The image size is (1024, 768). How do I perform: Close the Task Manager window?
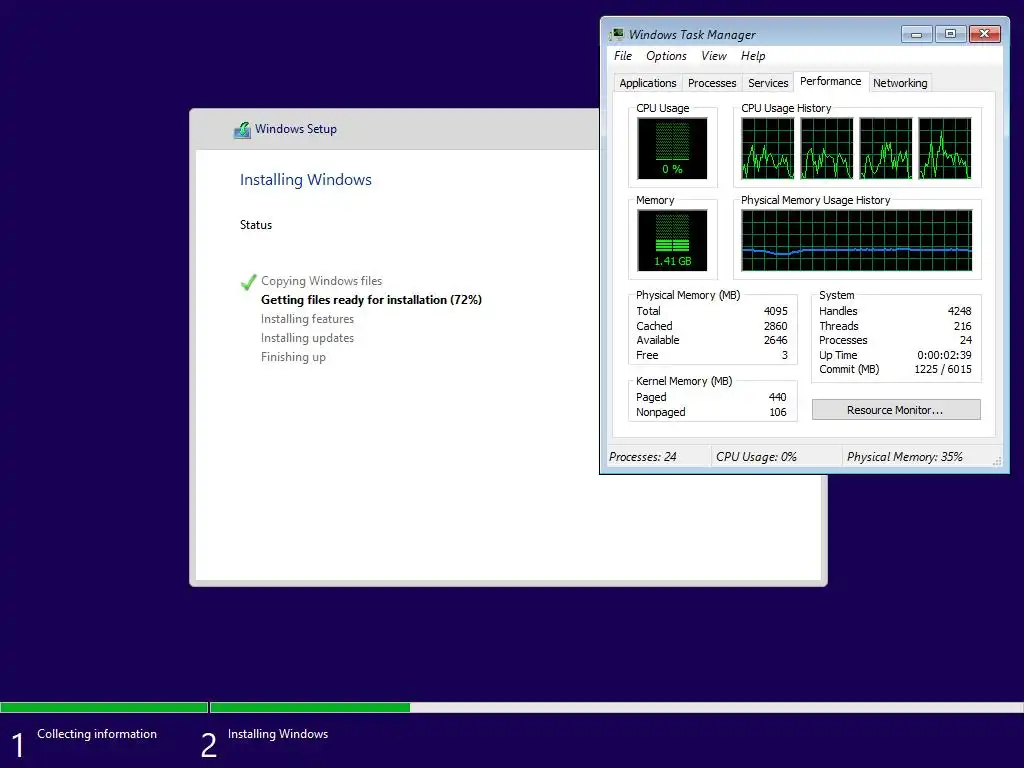[x=985, y=34]
